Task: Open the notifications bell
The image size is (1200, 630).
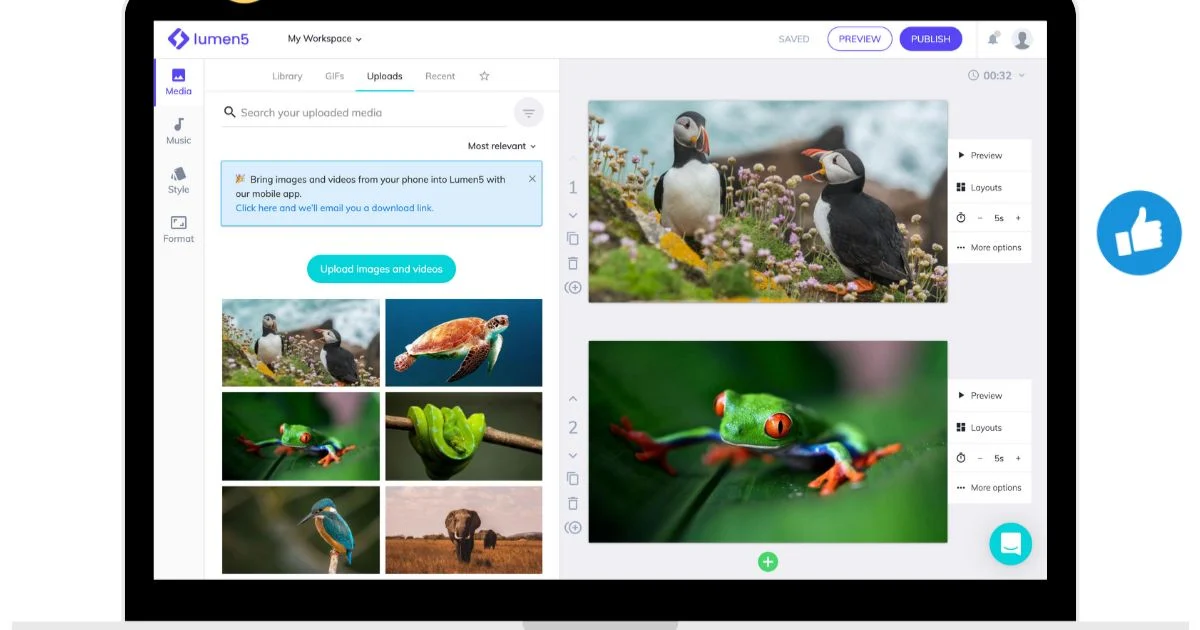Action: [x=993, y=39]
